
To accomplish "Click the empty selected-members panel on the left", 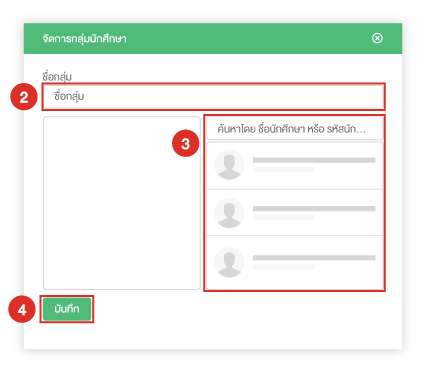I will tap(122, 203).
